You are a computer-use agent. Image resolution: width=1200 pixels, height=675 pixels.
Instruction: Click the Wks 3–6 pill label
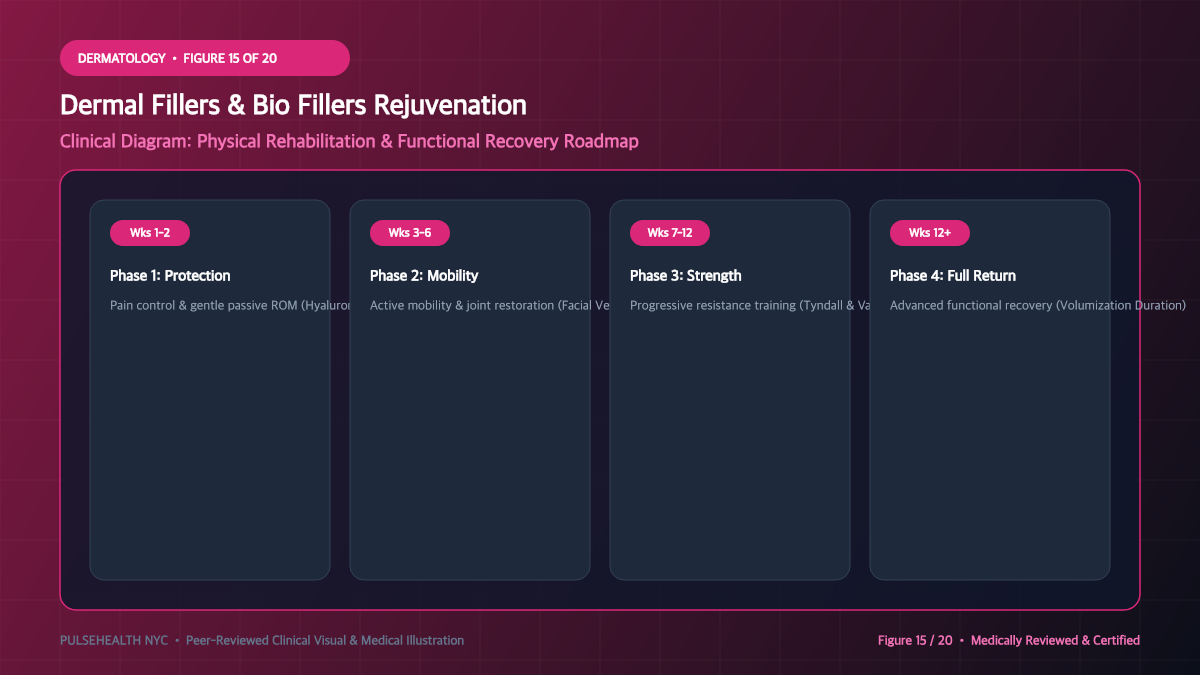coord(410,233)
